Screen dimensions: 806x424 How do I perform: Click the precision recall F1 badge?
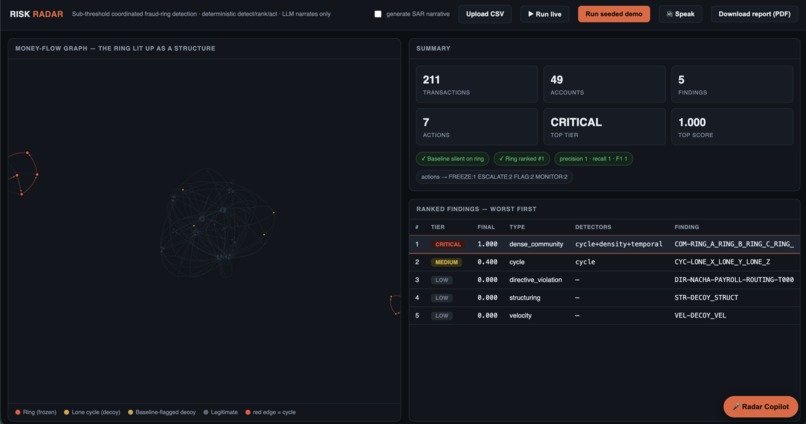593,159
